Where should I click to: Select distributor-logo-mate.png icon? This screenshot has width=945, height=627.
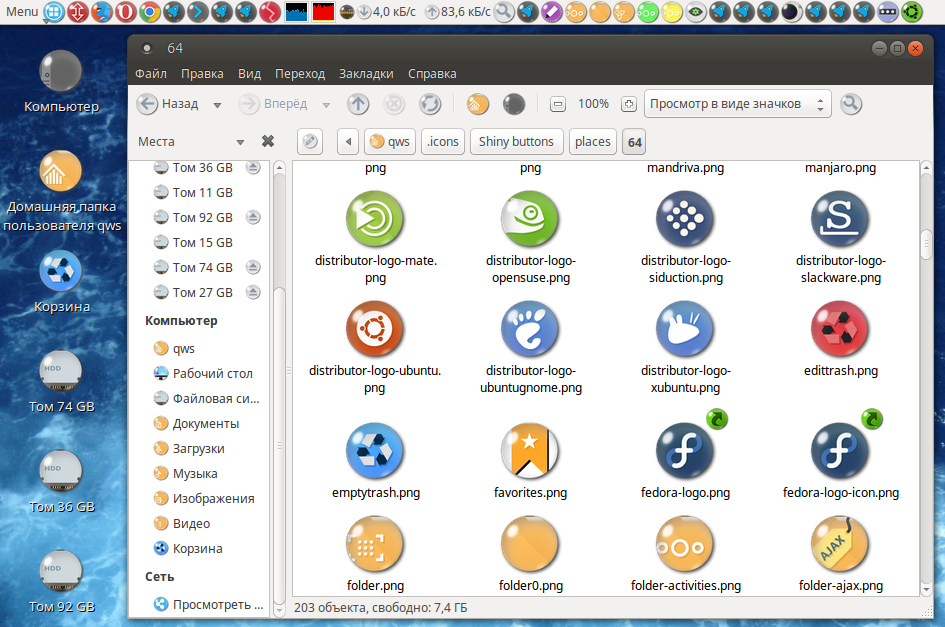[375, 219]
